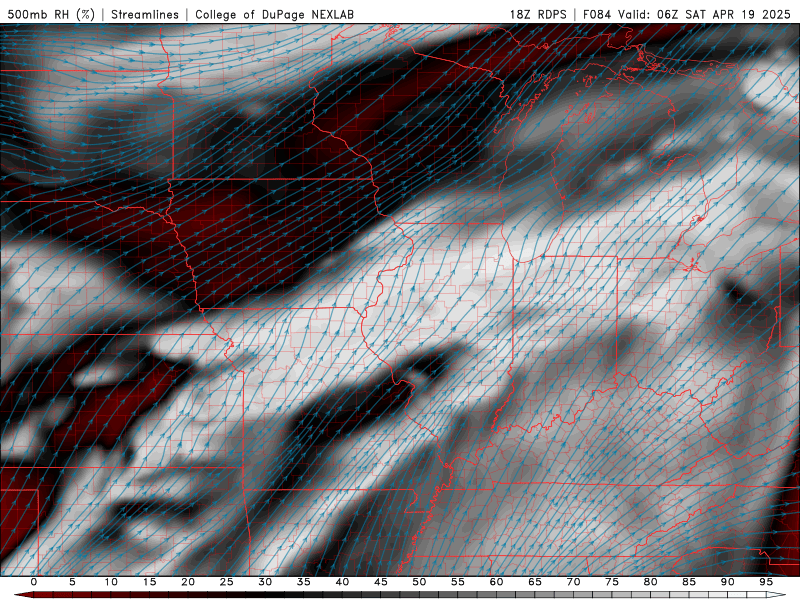Screen dimensions: 800x600
Task: Click the "06Z SAT APR 19 2025" valid time
Action: (724, 14)
